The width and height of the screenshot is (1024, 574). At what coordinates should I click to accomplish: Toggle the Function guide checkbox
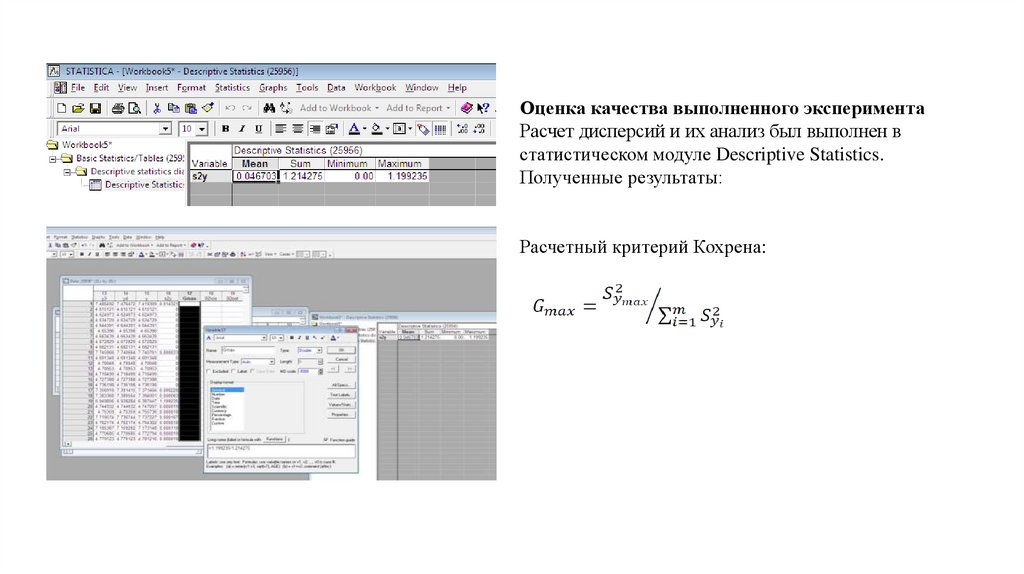326,438
